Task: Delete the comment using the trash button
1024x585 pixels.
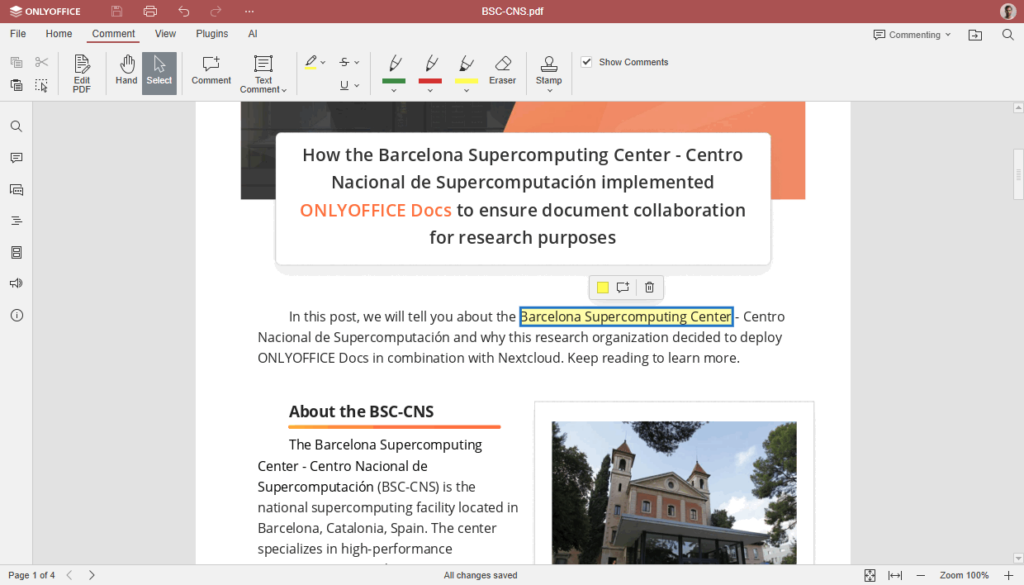Action: click(648, 287)
